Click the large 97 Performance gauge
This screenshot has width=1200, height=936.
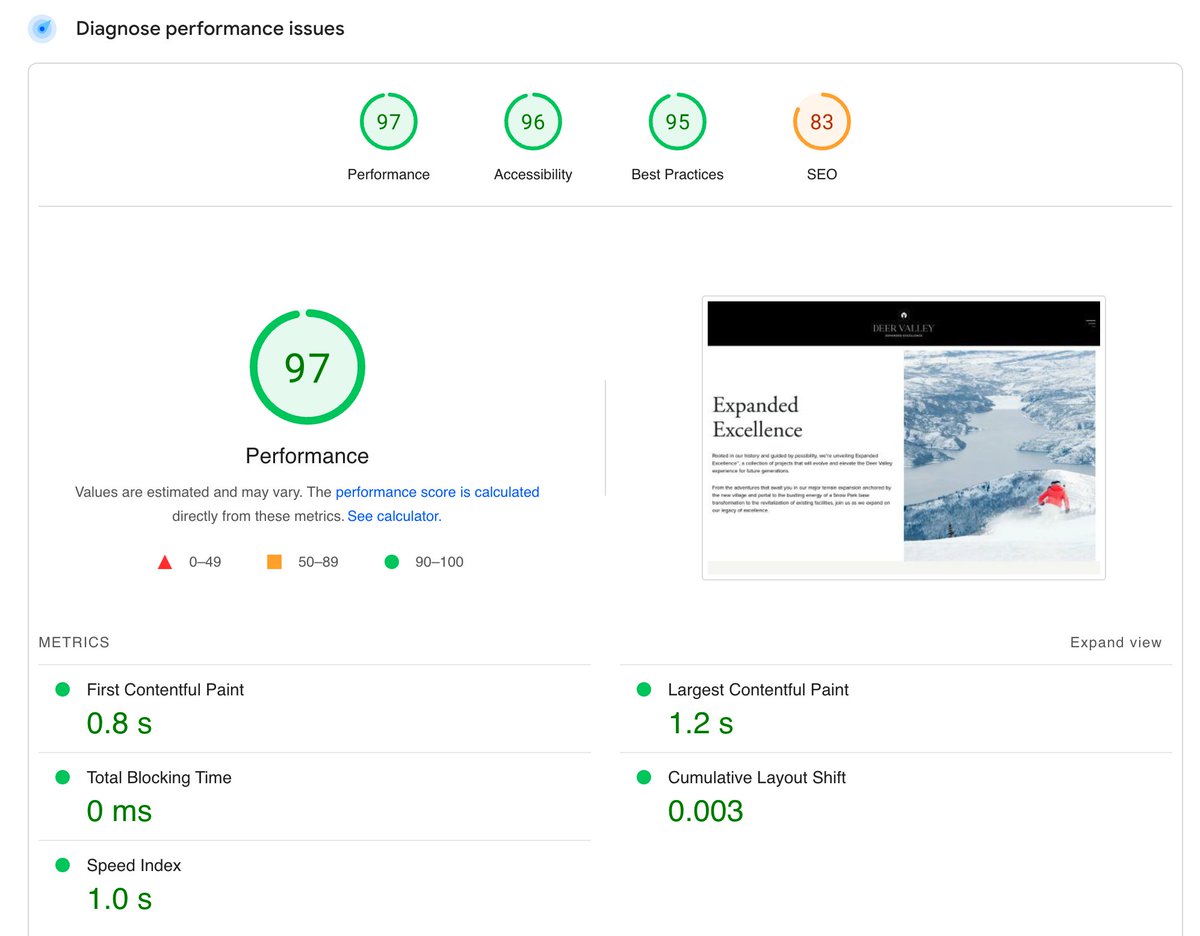tap(307, 367)
